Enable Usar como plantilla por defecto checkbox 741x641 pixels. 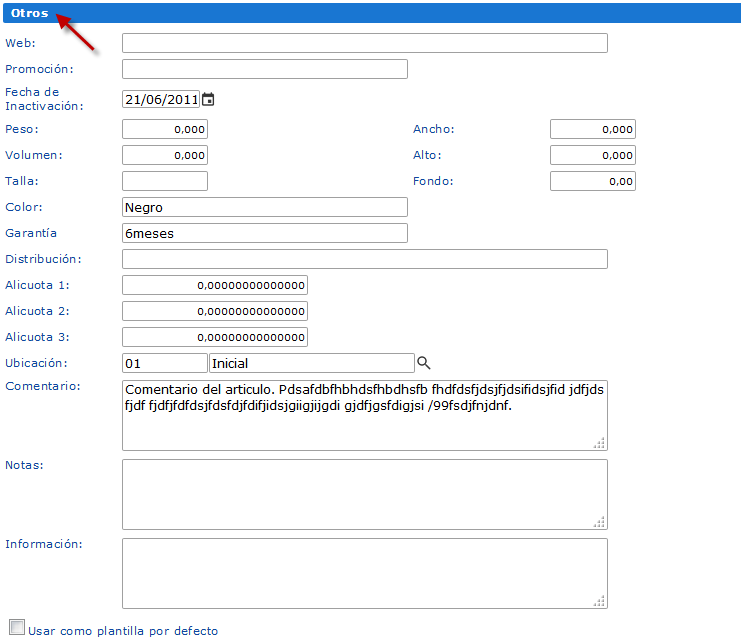17,628
